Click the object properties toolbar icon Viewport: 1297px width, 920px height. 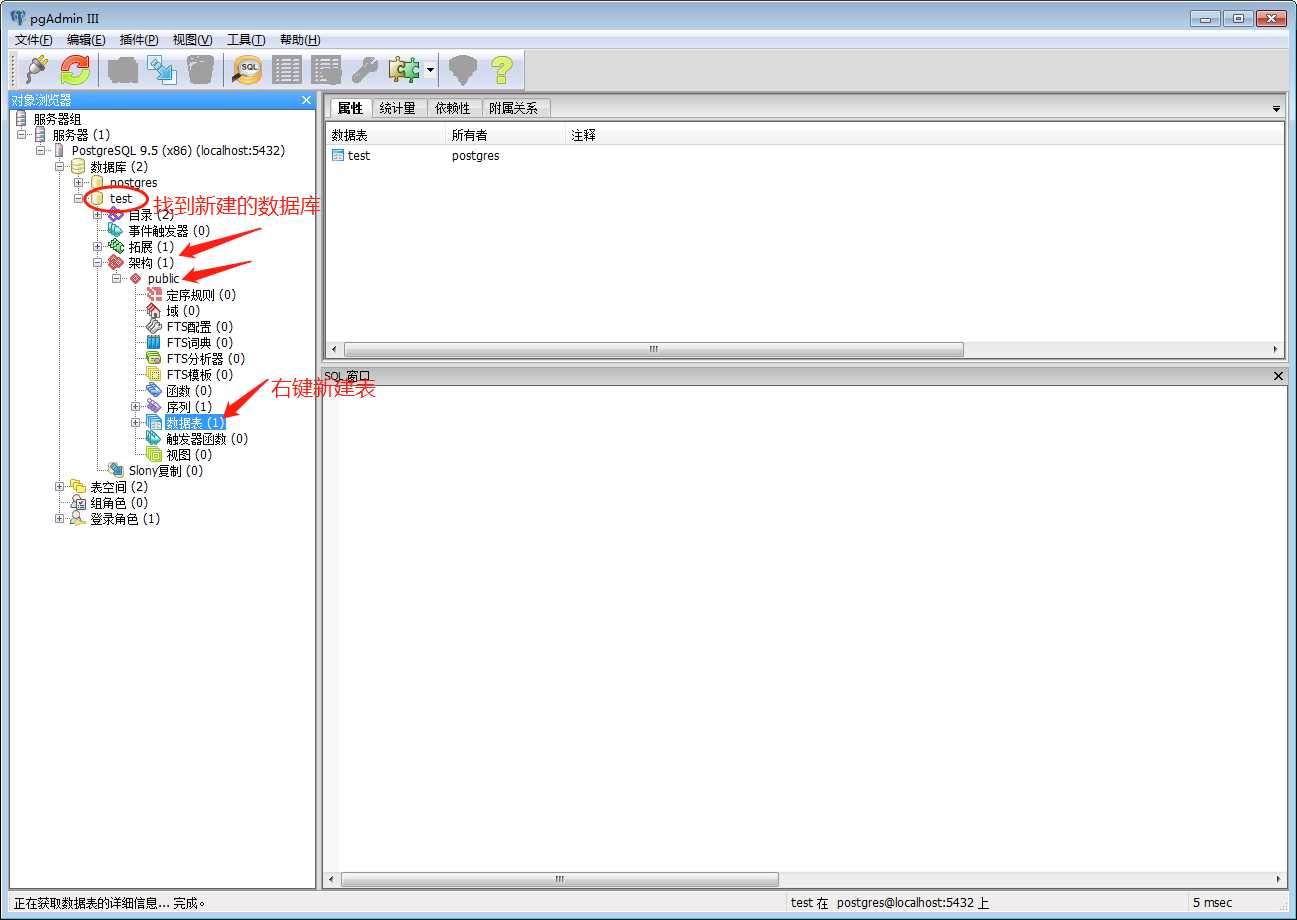click(123, 69)
